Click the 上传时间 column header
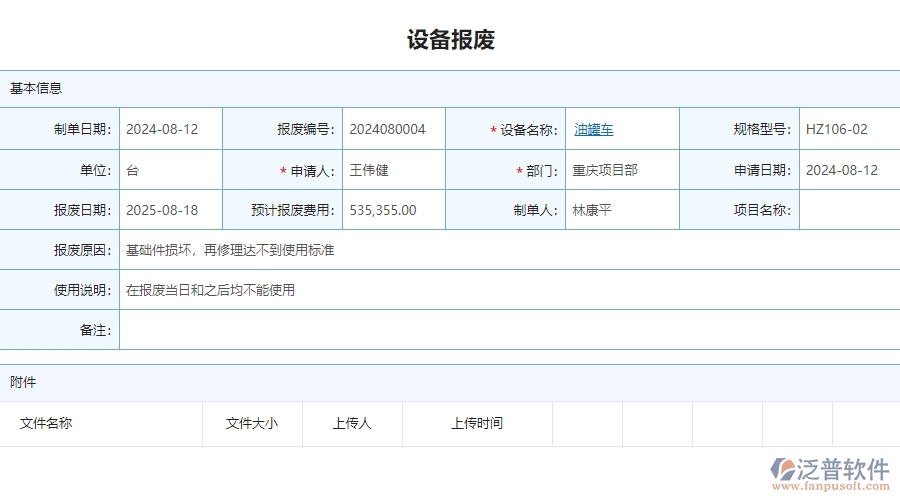The height and width of the screenshot is (502, 900). tap(477, 423)
